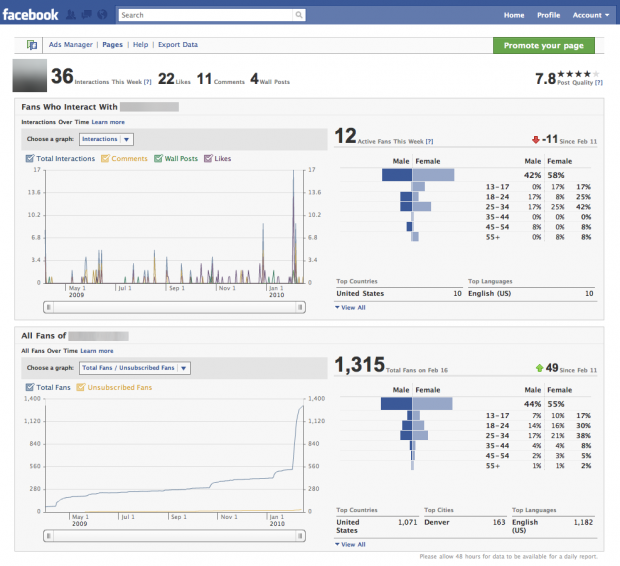Open the Help link
Screen dimensions: 620x566
pyautogui.click(x=140, y=45)
